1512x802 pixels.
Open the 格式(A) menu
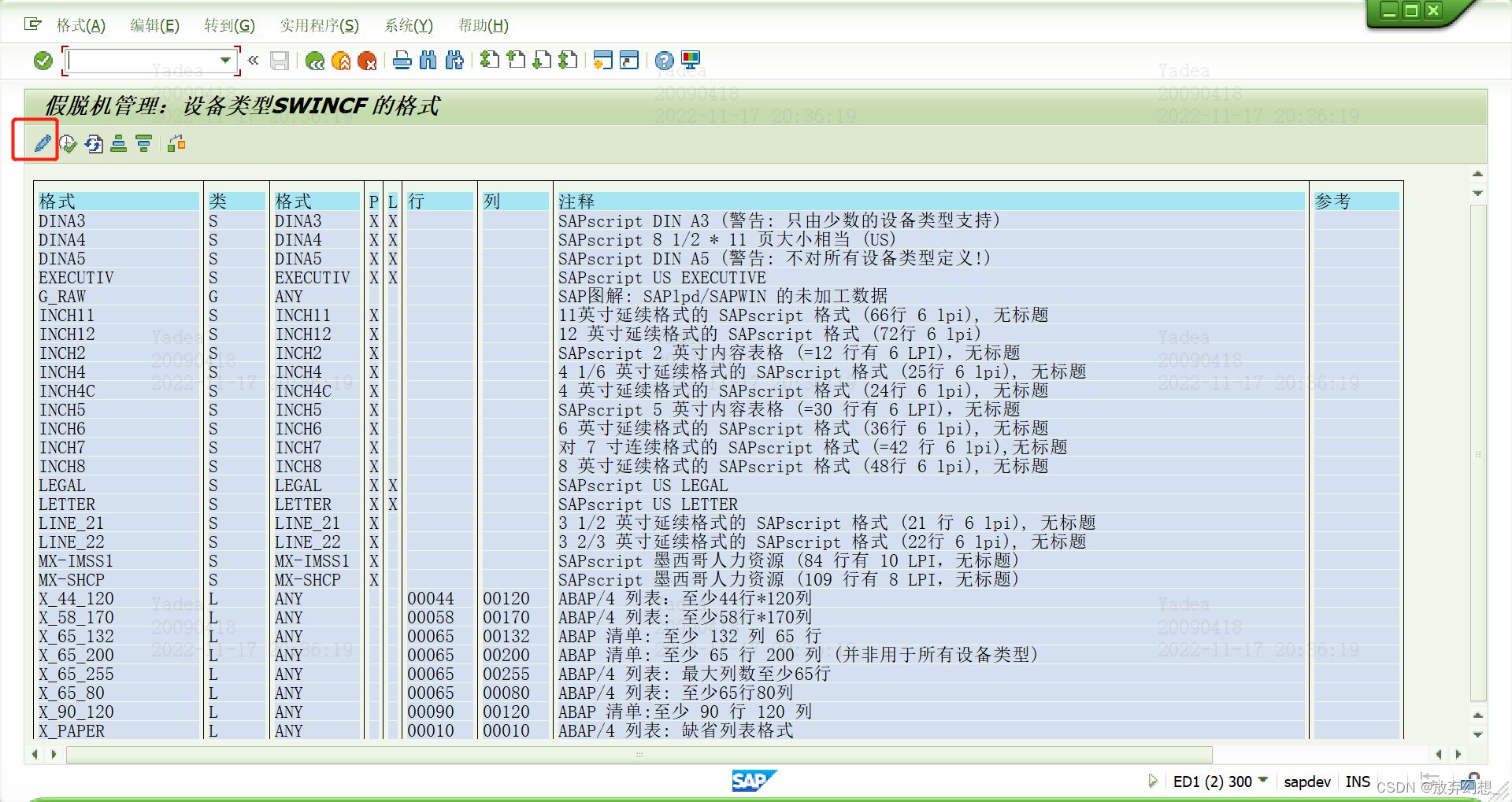point(81,26)
